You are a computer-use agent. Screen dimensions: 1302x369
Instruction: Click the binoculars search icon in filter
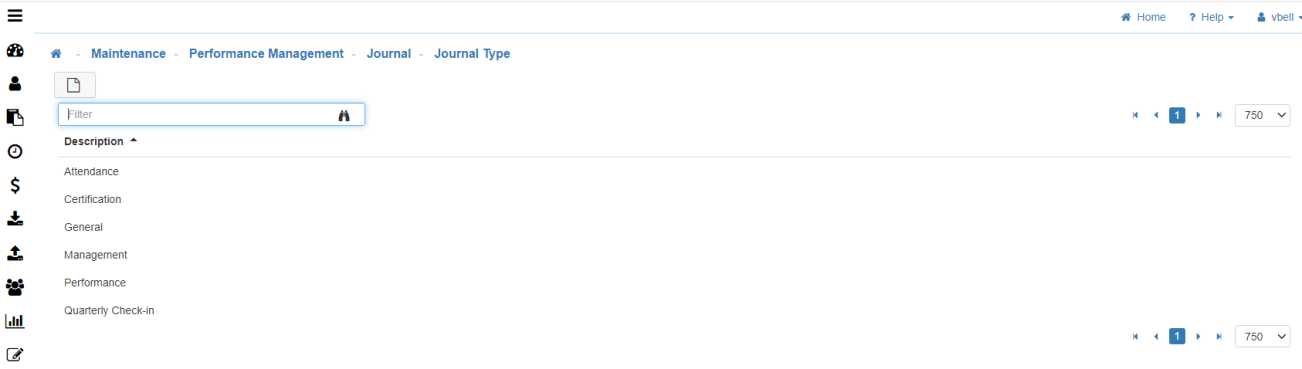pos(344,115)
